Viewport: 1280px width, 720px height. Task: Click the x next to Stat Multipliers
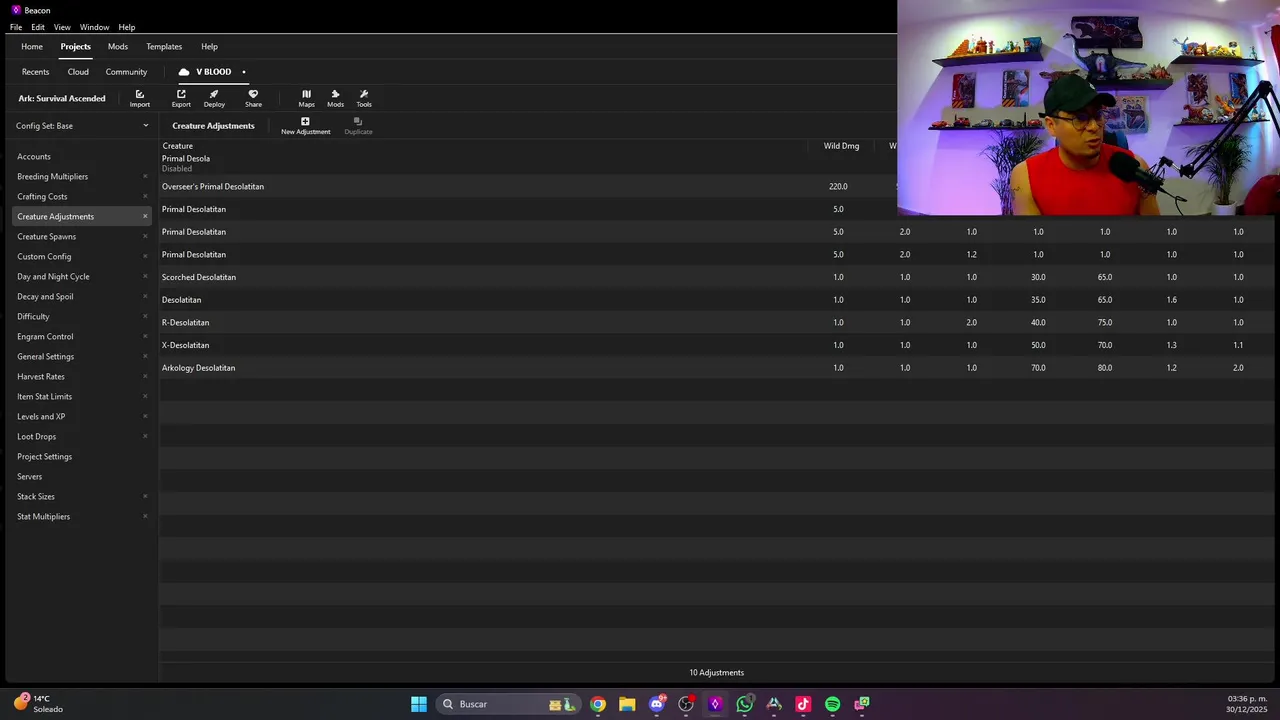coord(145,516)
